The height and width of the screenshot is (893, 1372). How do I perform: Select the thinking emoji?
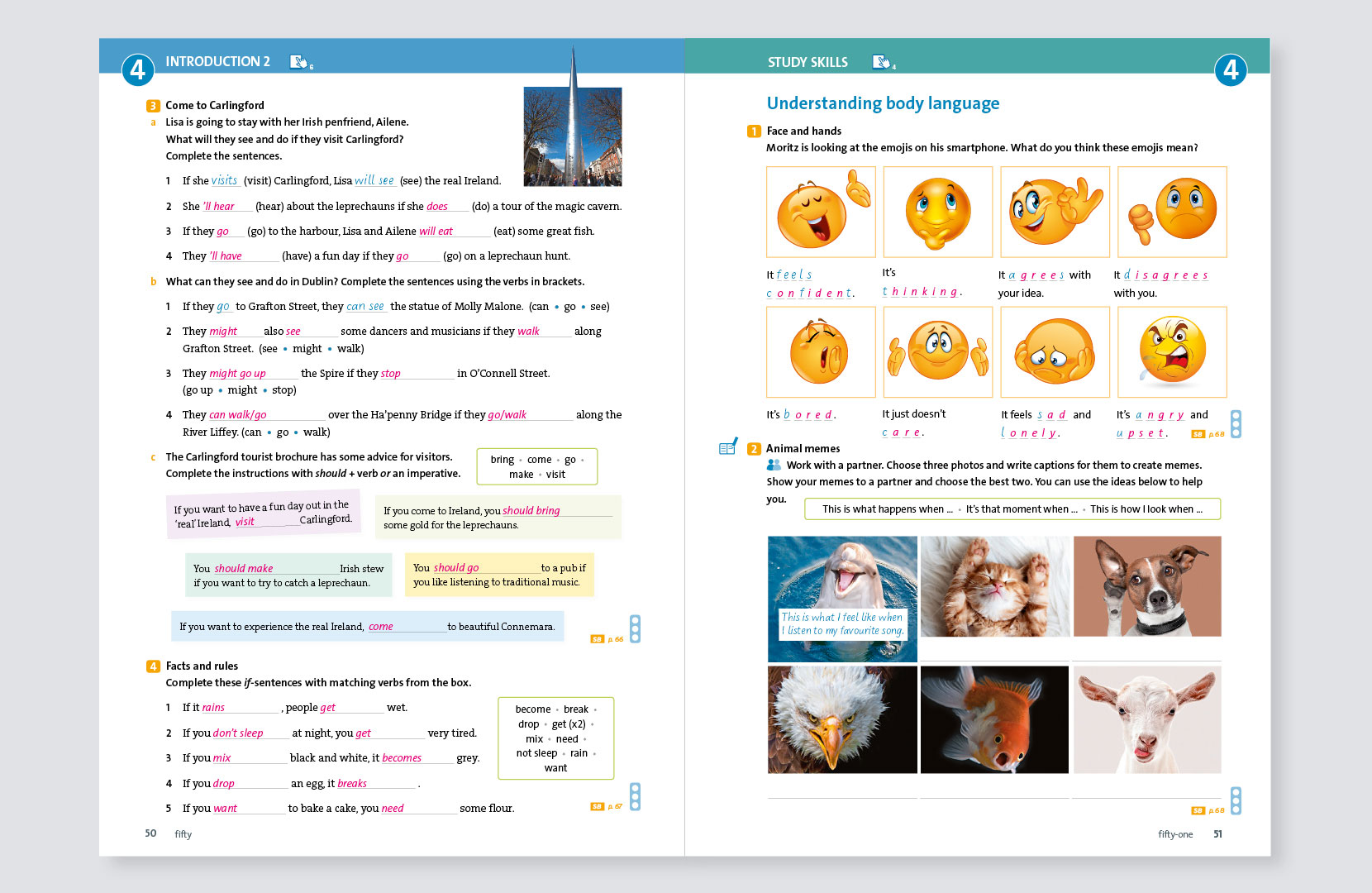pyautogui.click(x=937, y=212)
